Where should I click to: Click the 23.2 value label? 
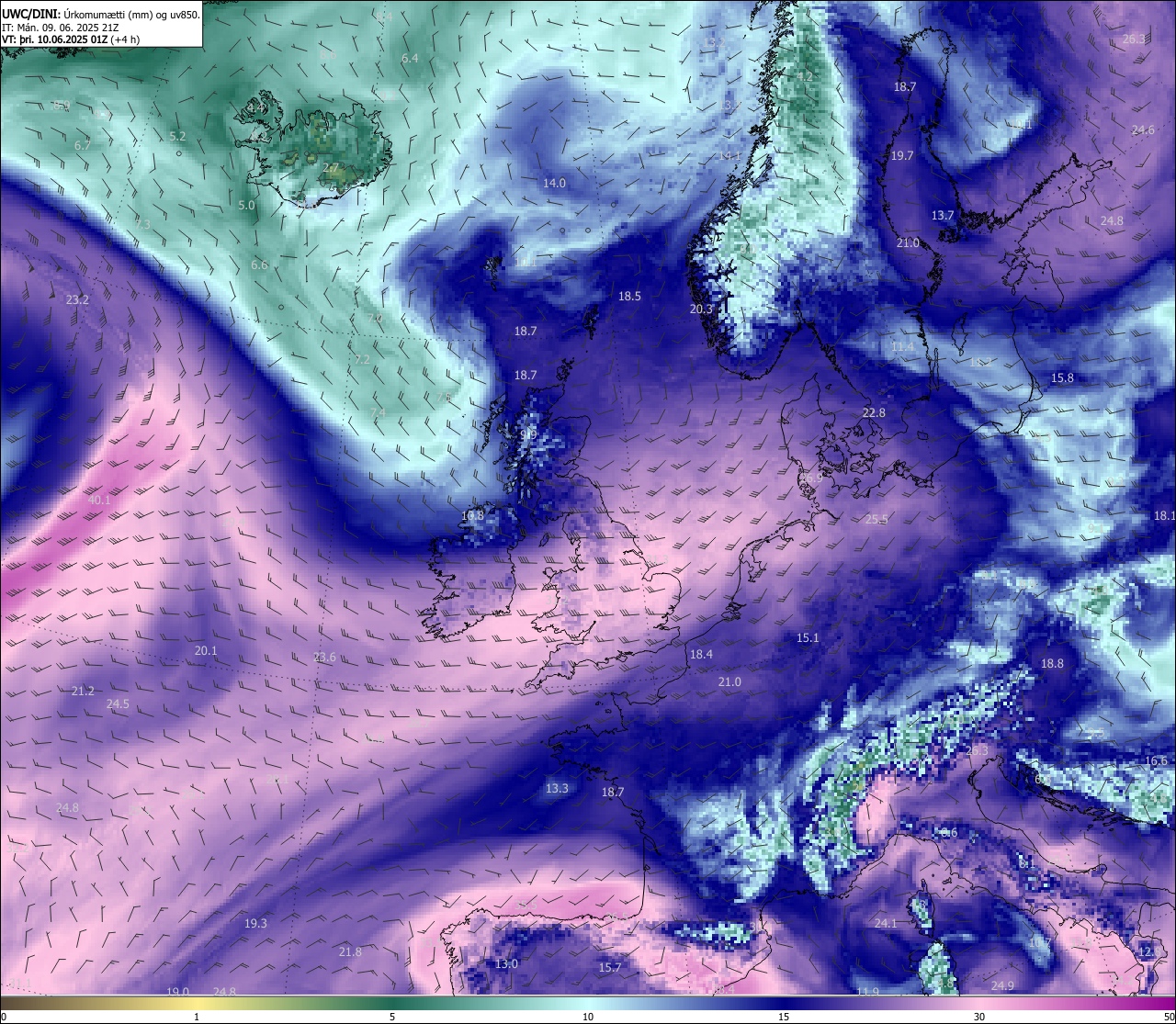click(77, 299)
